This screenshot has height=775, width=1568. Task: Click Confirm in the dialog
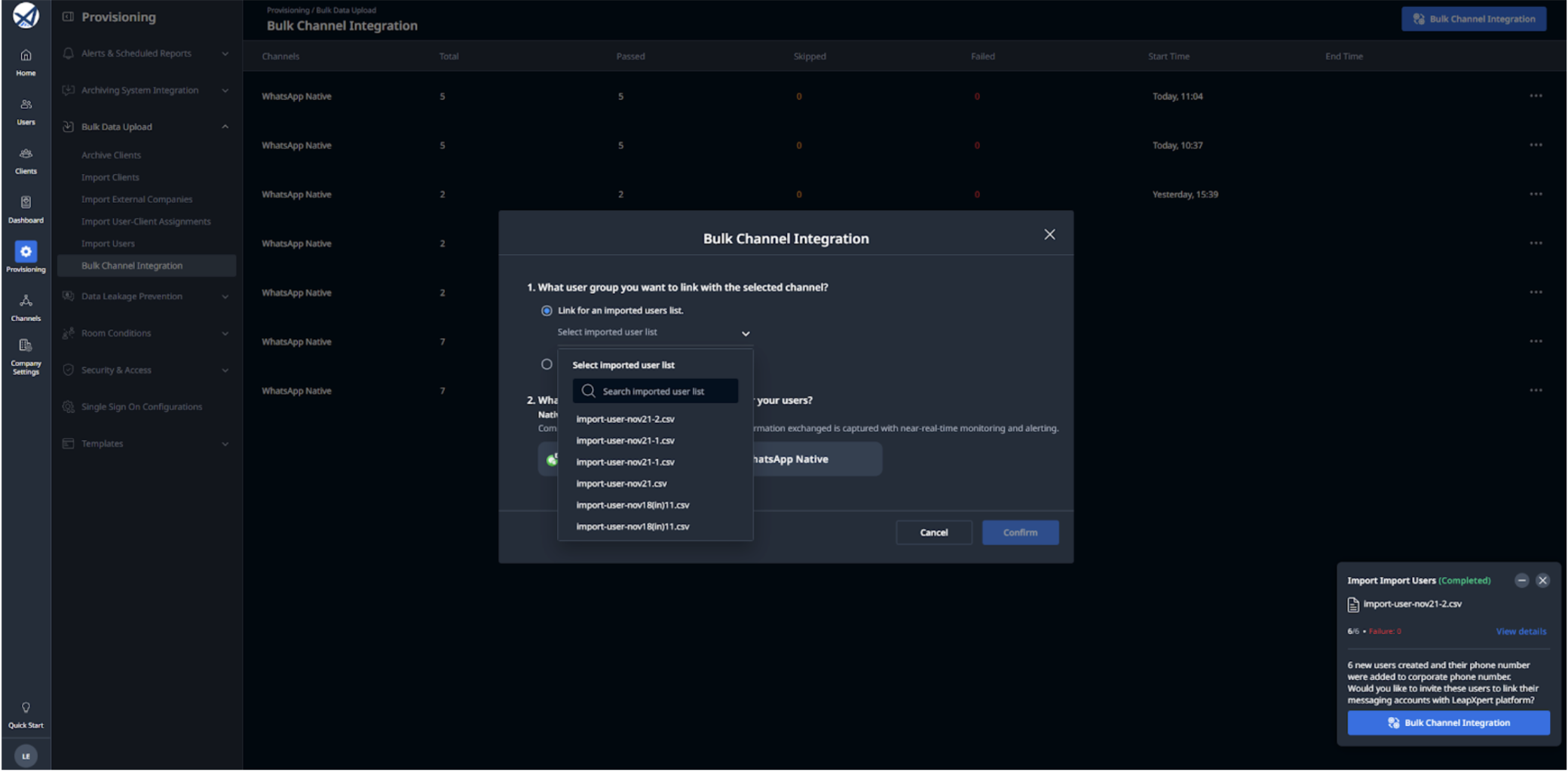coord(1020,532)
